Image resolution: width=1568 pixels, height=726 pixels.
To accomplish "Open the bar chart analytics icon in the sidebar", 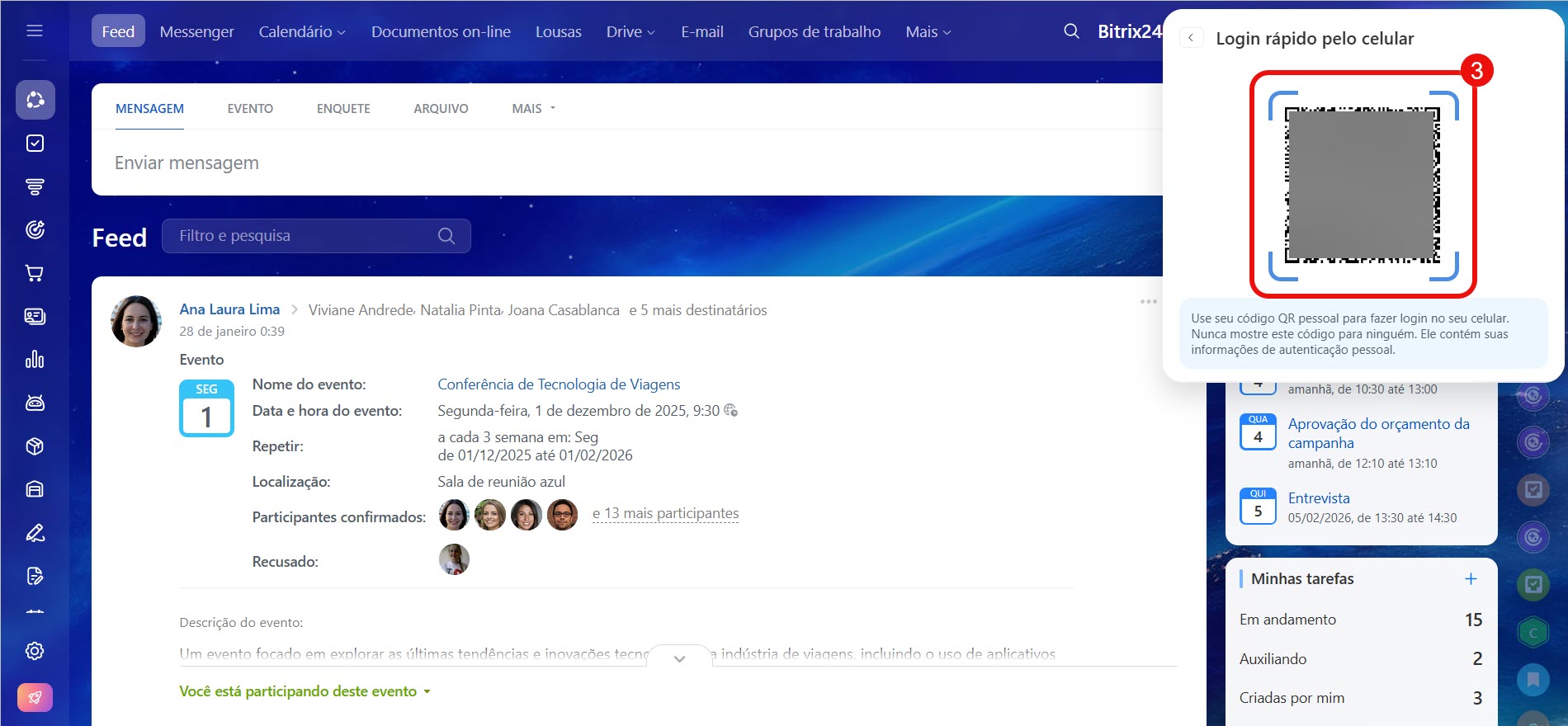I will [x=35, y=360].
